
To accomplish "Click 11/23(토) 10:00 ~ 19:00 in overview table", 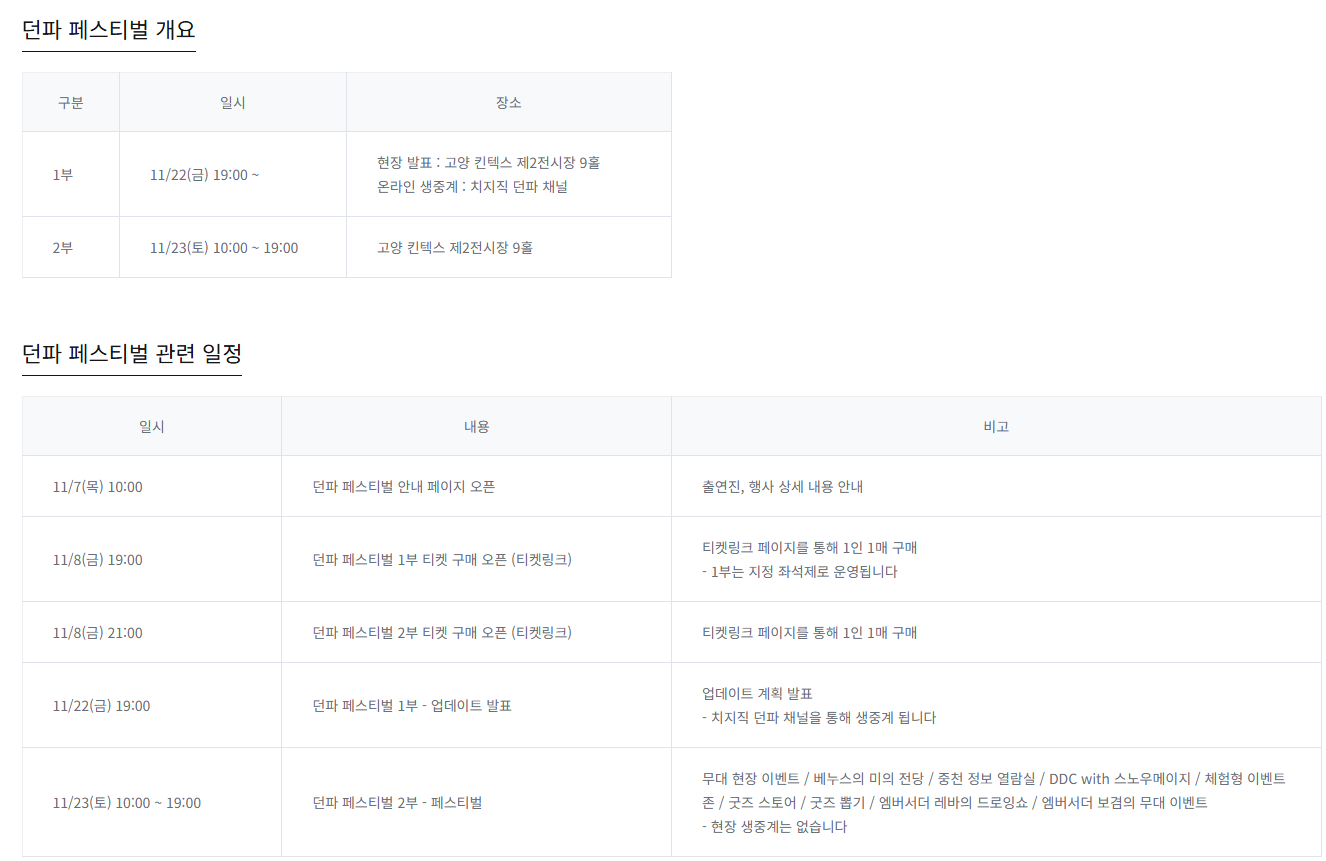I will pyautogui.click(x=224, y=247).
